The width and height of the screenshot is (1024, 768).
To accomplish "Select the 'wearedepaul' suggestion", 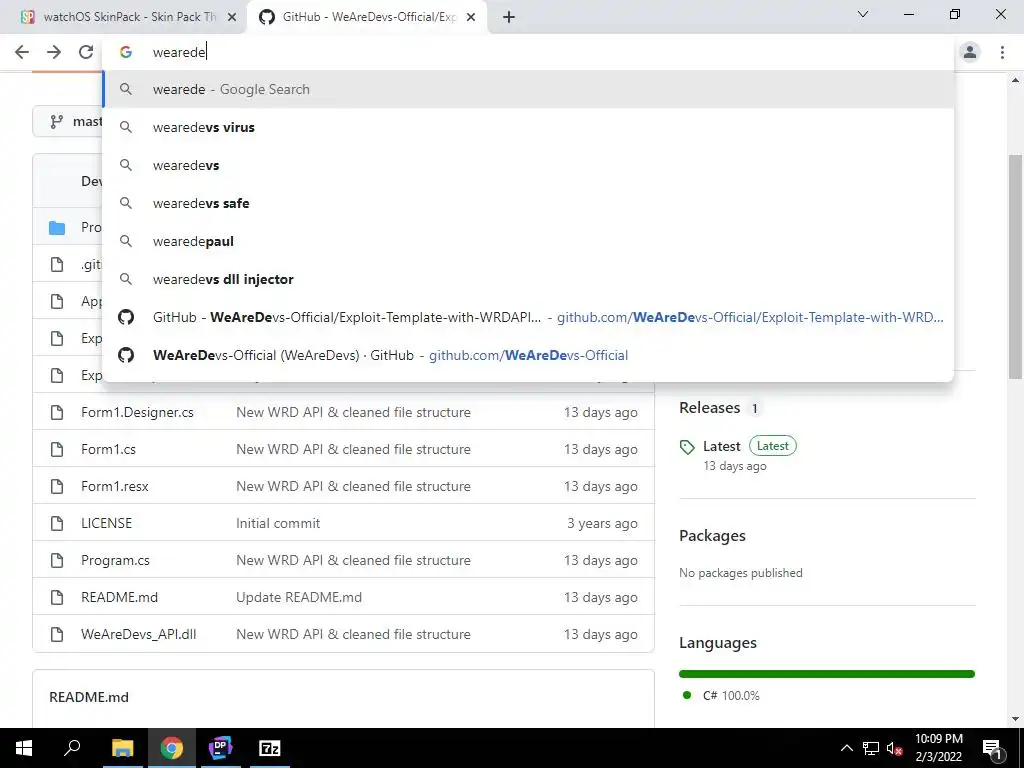I will click(528, 241).
